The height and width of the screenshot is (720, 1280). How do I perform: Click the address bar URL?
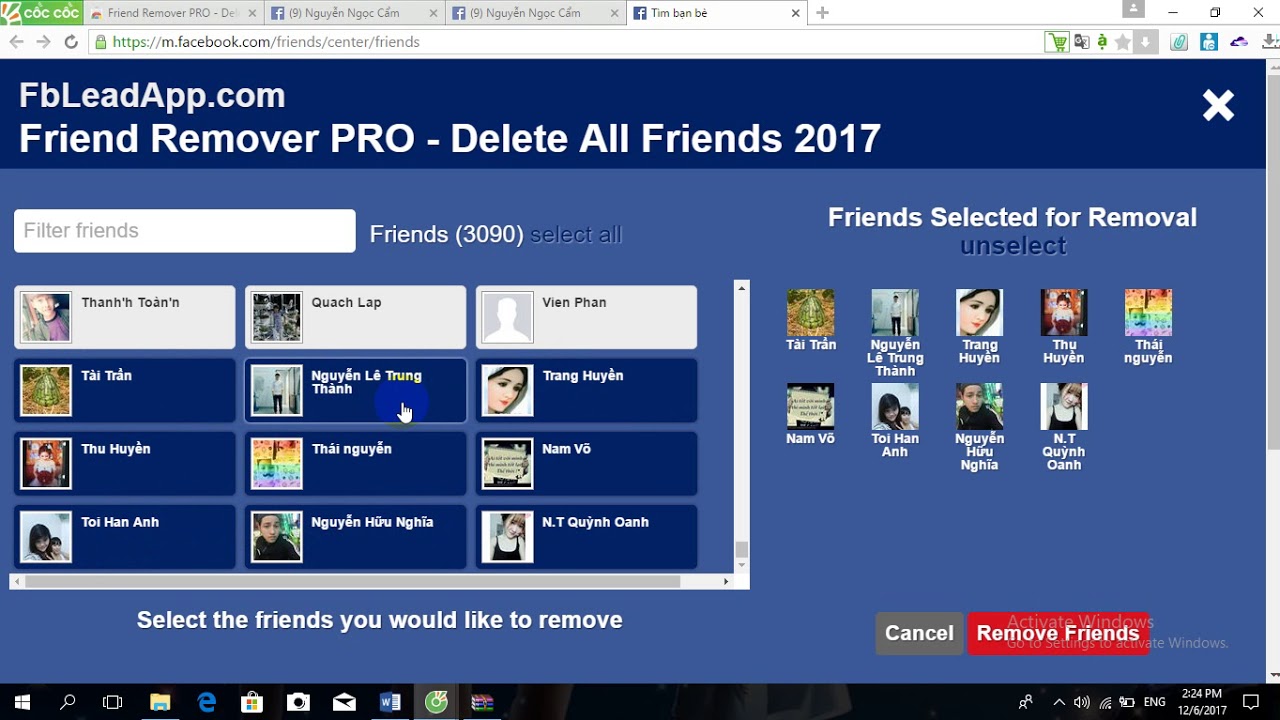[266, 42]
